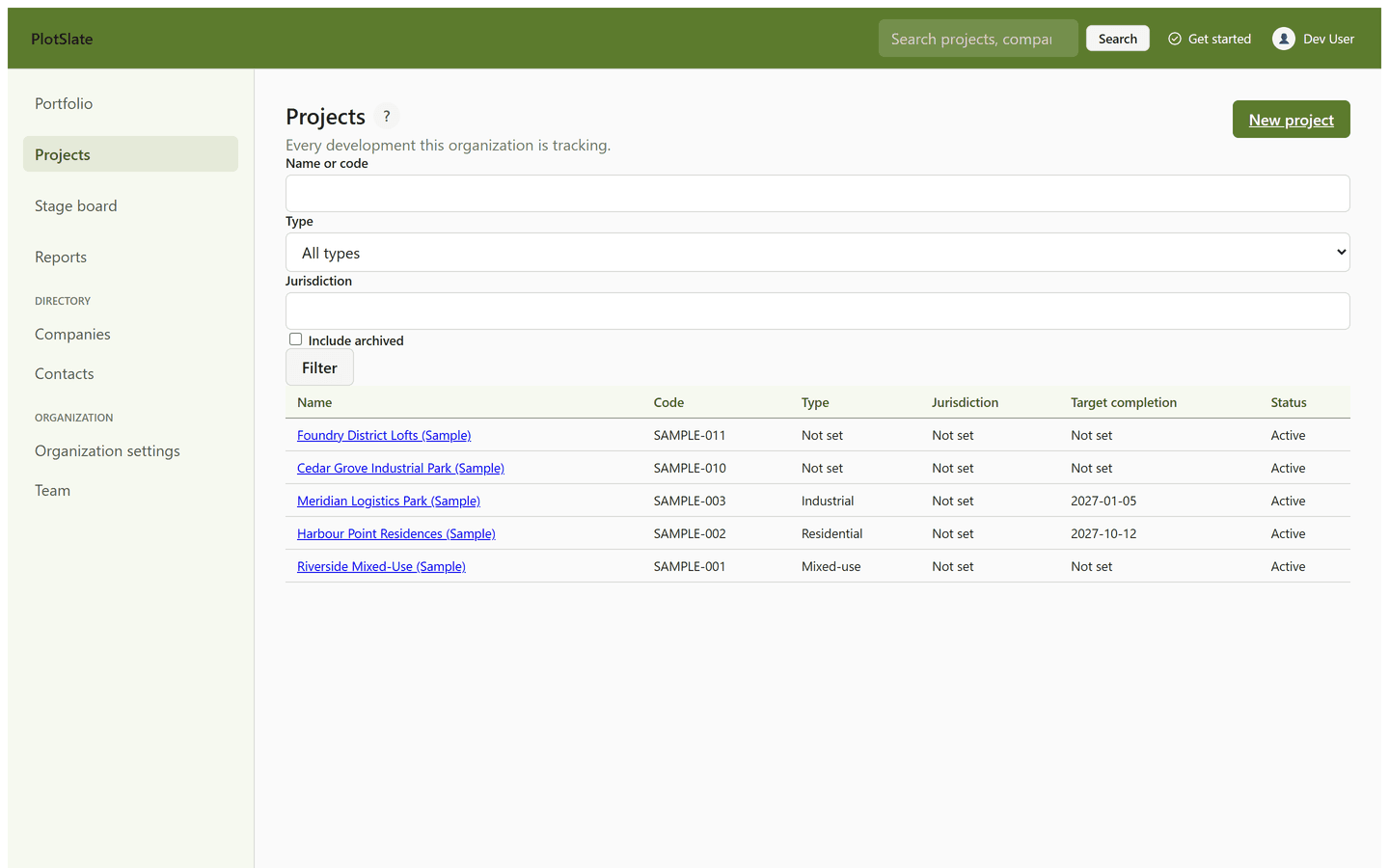
Task: Open Meridian Logistics Park (Sample)
Action: coord(389,501)
